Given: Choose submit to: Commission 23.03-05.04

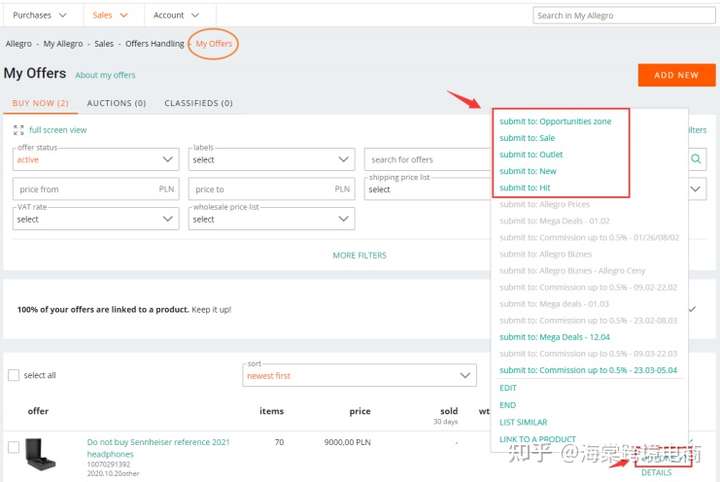Looking at the screenshot, I should pyautogui.click(x=588, y=370).
